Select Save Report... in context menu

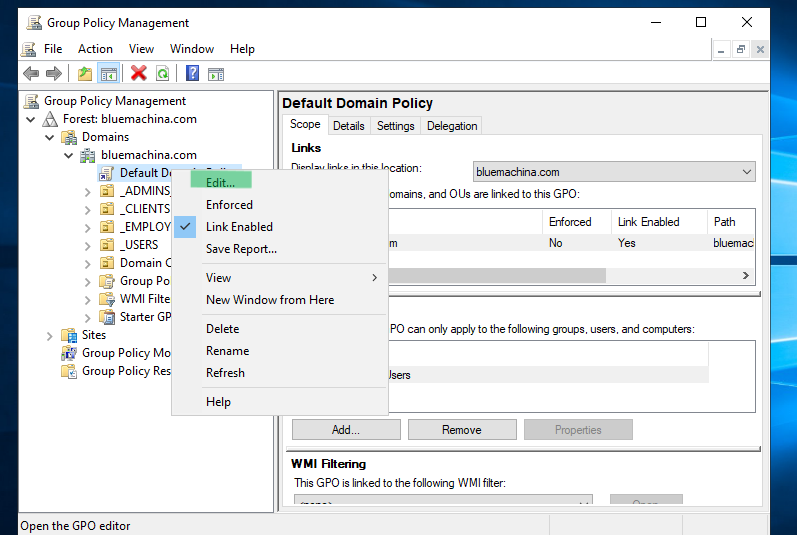pos(241,249)
